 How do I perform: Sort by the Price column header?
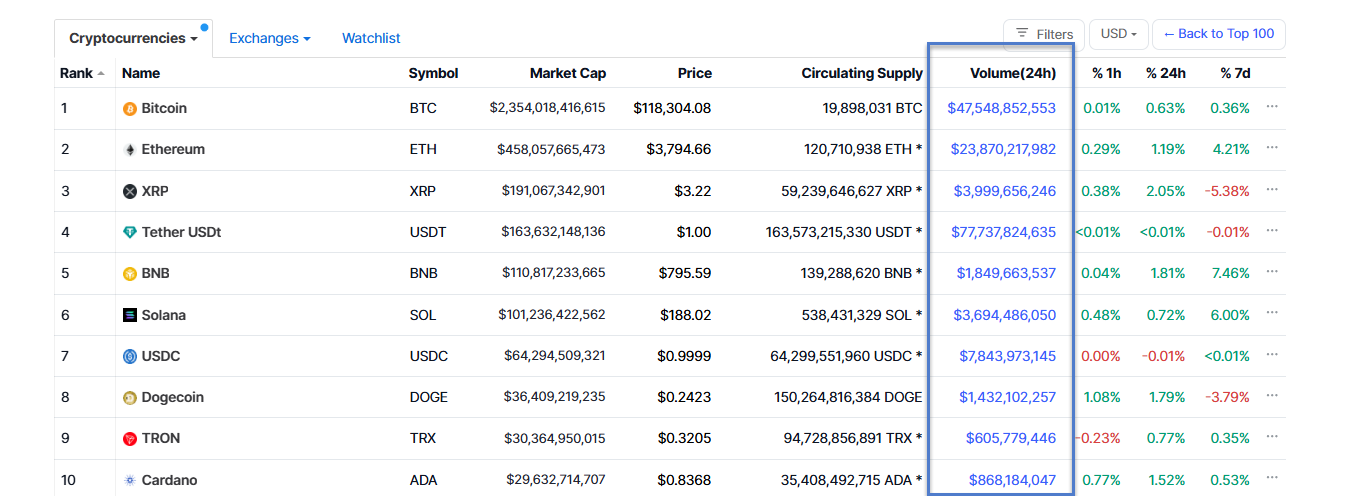coord(695,73)
